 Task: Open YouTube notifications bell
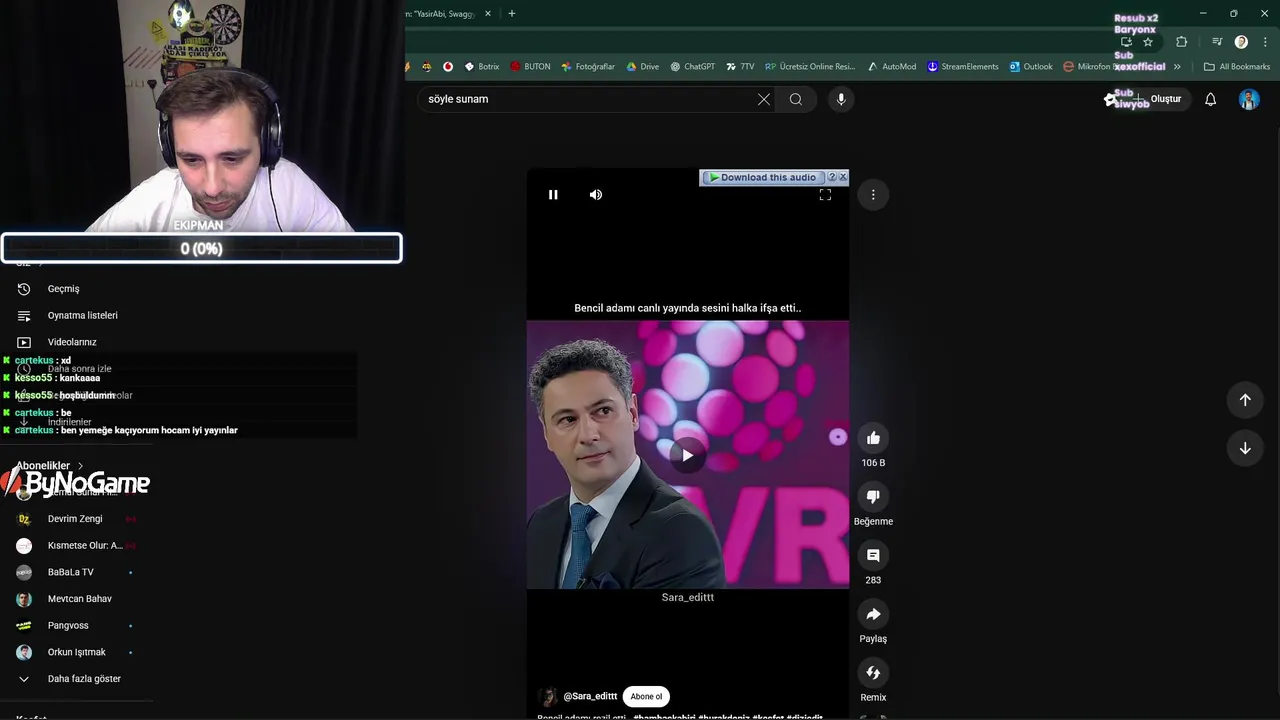pyautogui.click(x=1210, y=99)
